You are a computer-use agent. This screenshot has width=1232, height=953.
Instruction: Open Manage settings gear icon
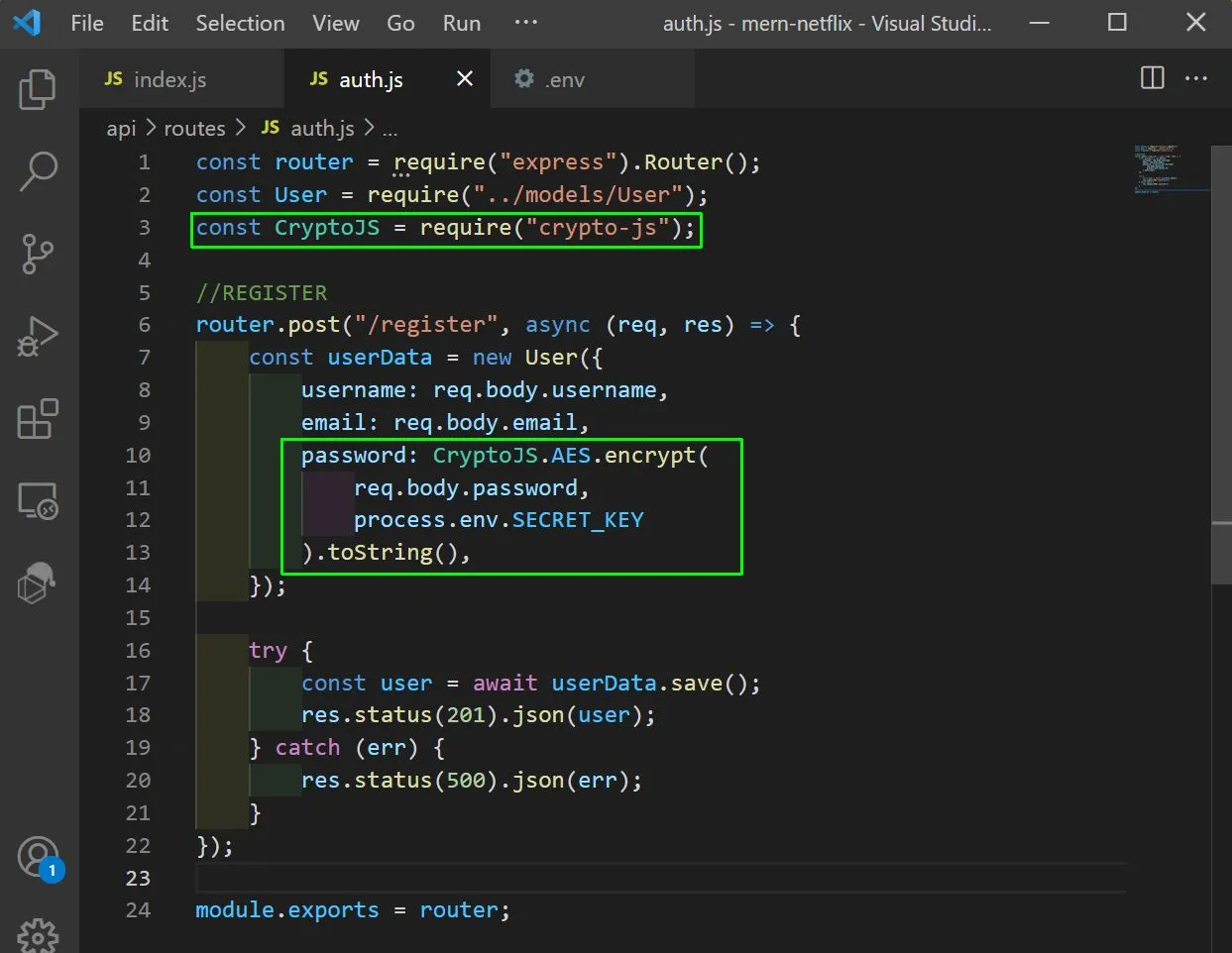(x=38, y=935)
